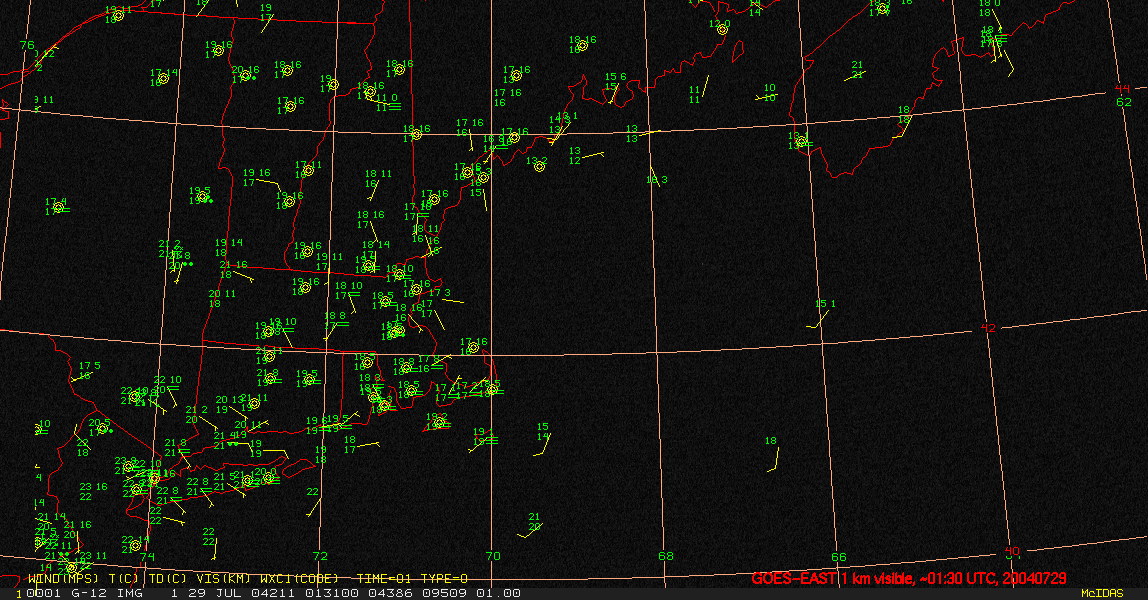Click the 70 longitude label
1148x600 pixels.
point(493,556)
